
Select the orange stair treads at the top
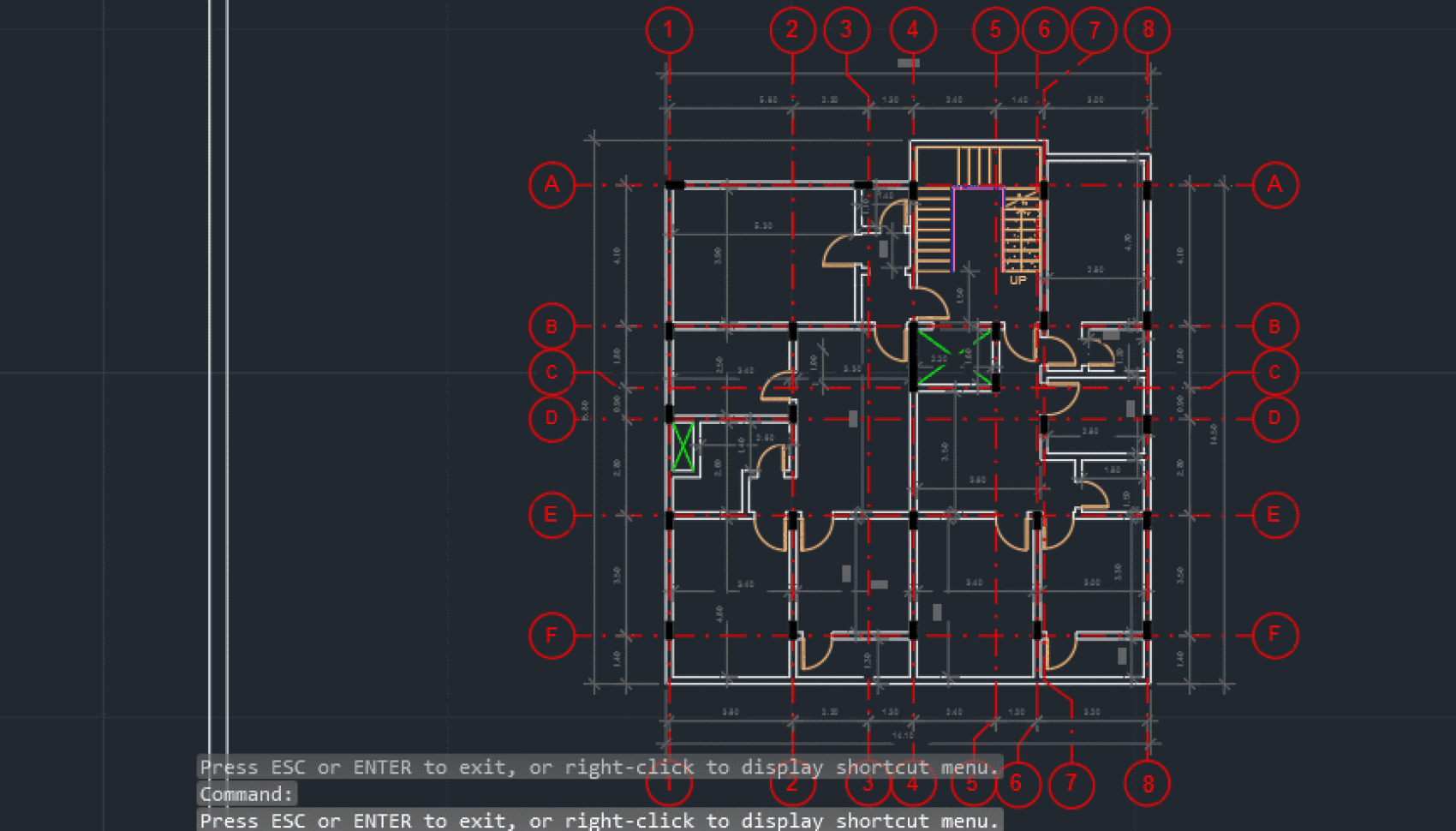pyautogui.click(x=978, y=165)
